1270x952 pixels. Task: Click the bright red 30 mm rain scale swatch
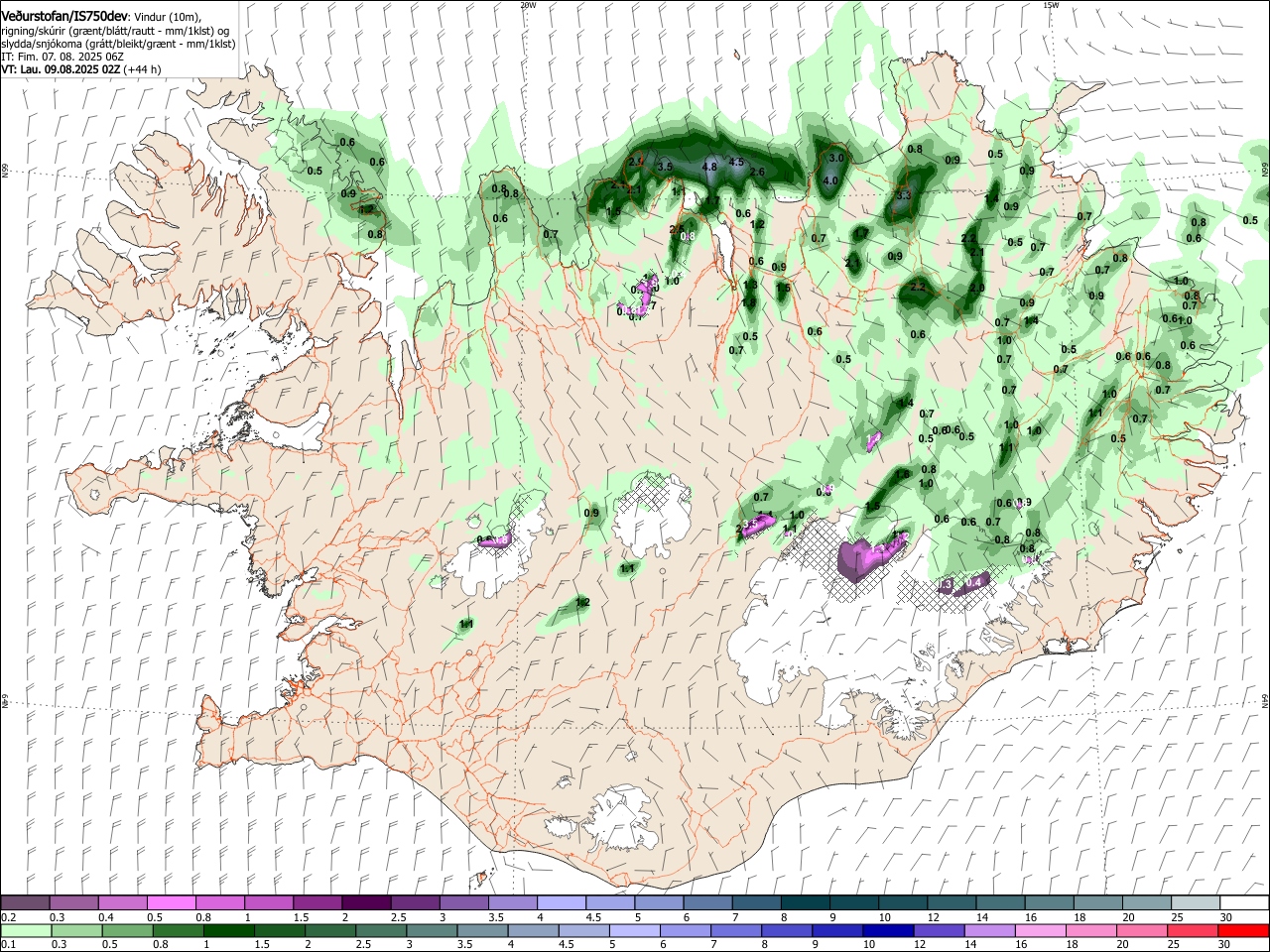point(1244,930)
